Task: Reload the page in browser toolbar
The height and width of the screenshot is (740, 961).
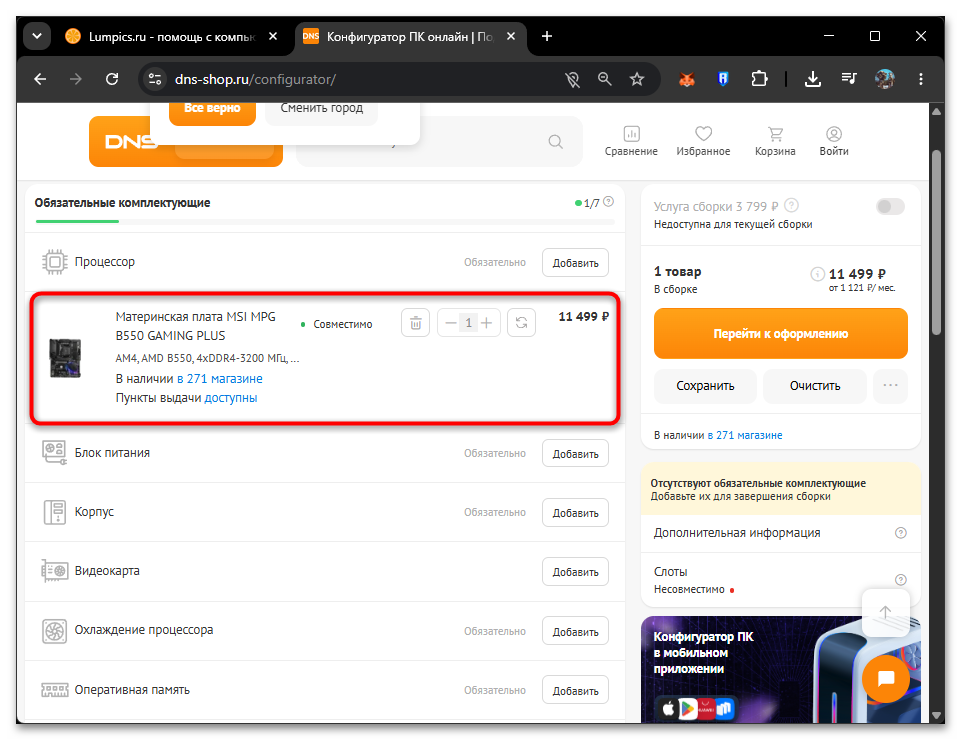Action: (112, 79)
